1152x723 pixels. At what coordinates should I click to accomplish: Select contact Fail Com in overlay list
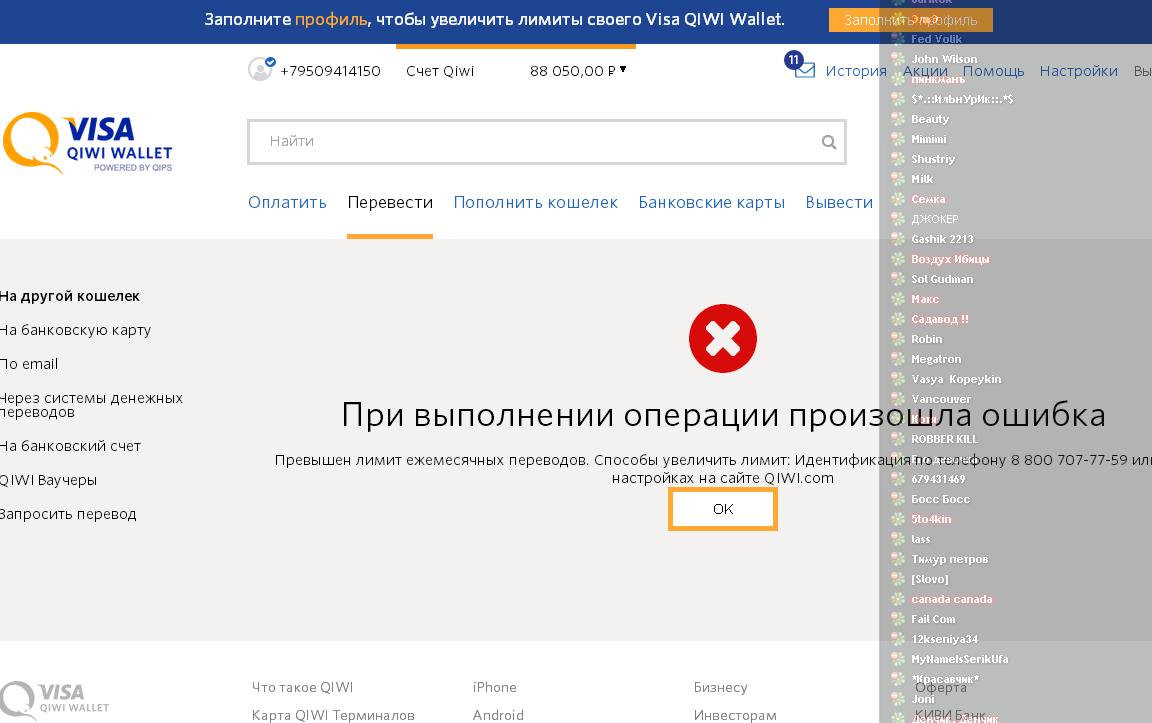933,619
